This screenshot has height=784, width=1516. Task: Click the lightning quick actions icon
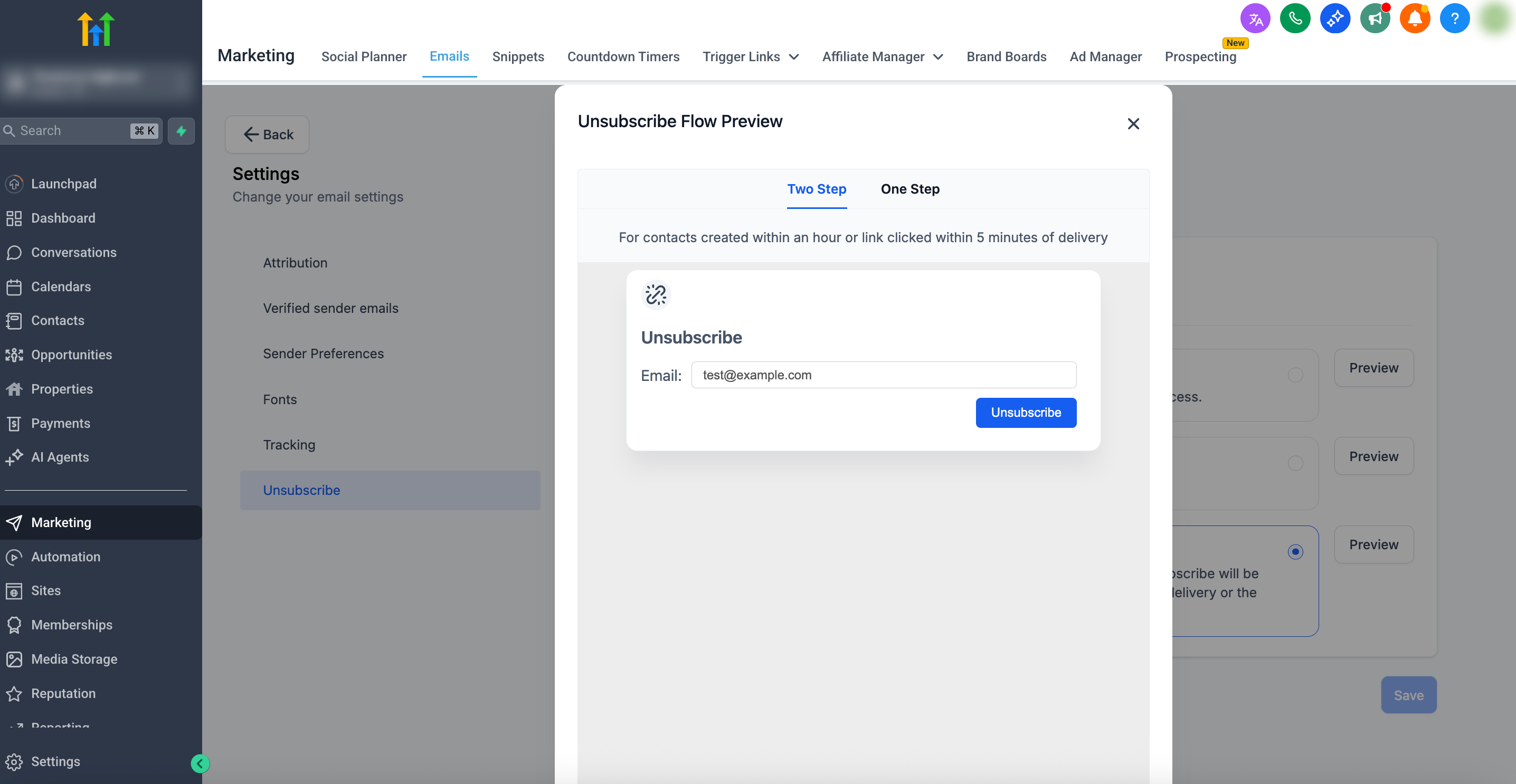coord(181,130)
